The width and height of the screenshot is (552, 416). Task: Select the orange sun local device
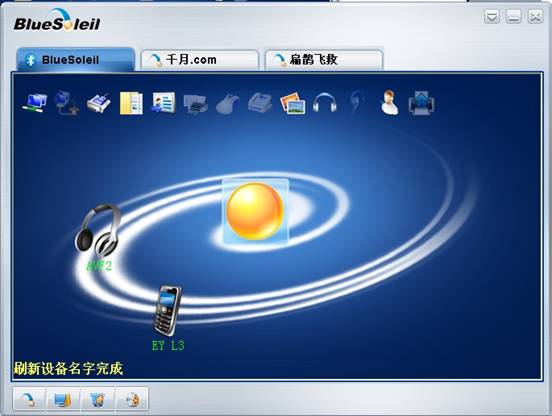[x=255, y=211]
